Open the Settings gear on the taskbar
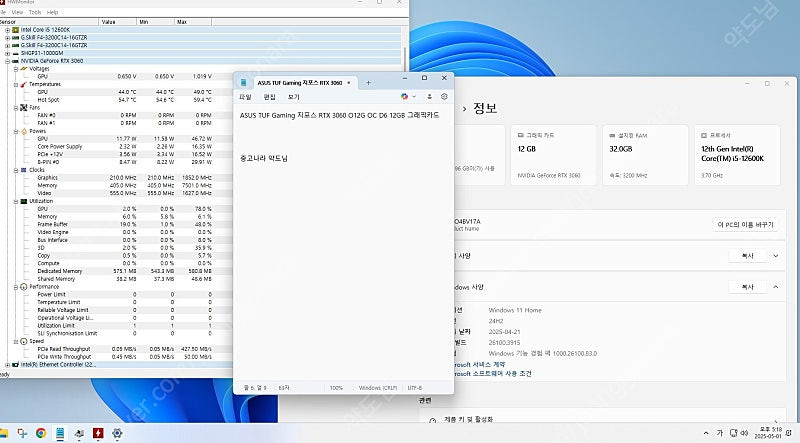 point(117,433)
